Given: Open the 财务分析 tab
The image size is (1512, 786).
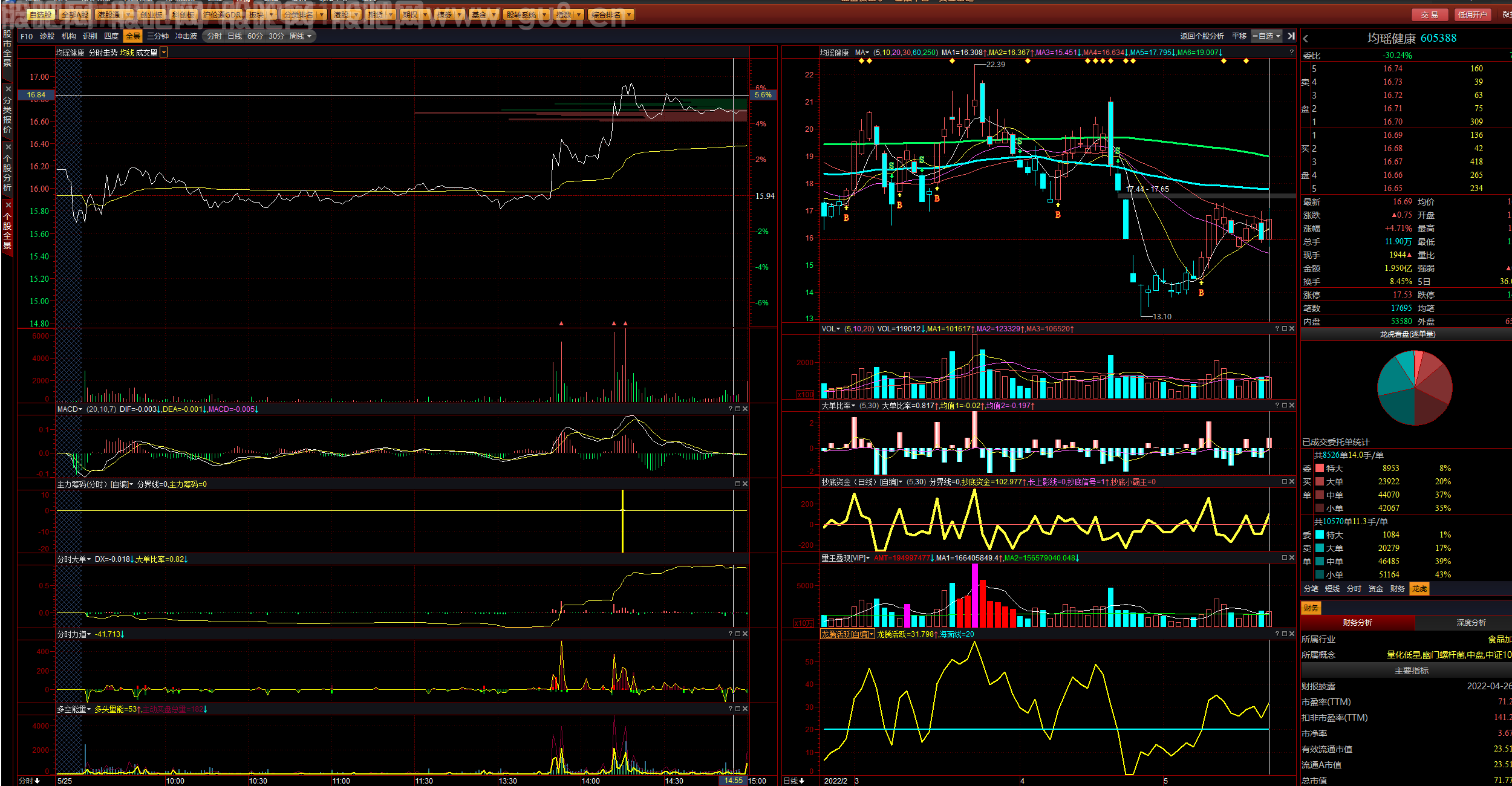Looking at the screenshot, I should coord(1358,622).
